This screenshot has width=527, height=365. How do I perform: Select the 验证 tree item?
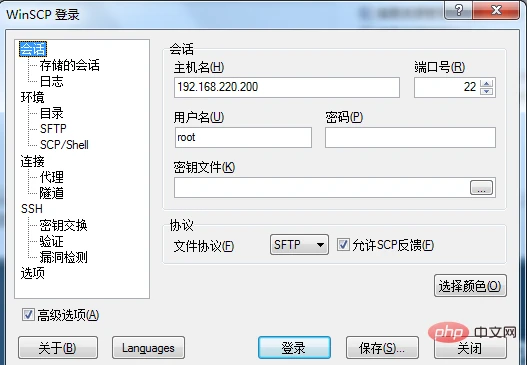click(x=51, y=241)
